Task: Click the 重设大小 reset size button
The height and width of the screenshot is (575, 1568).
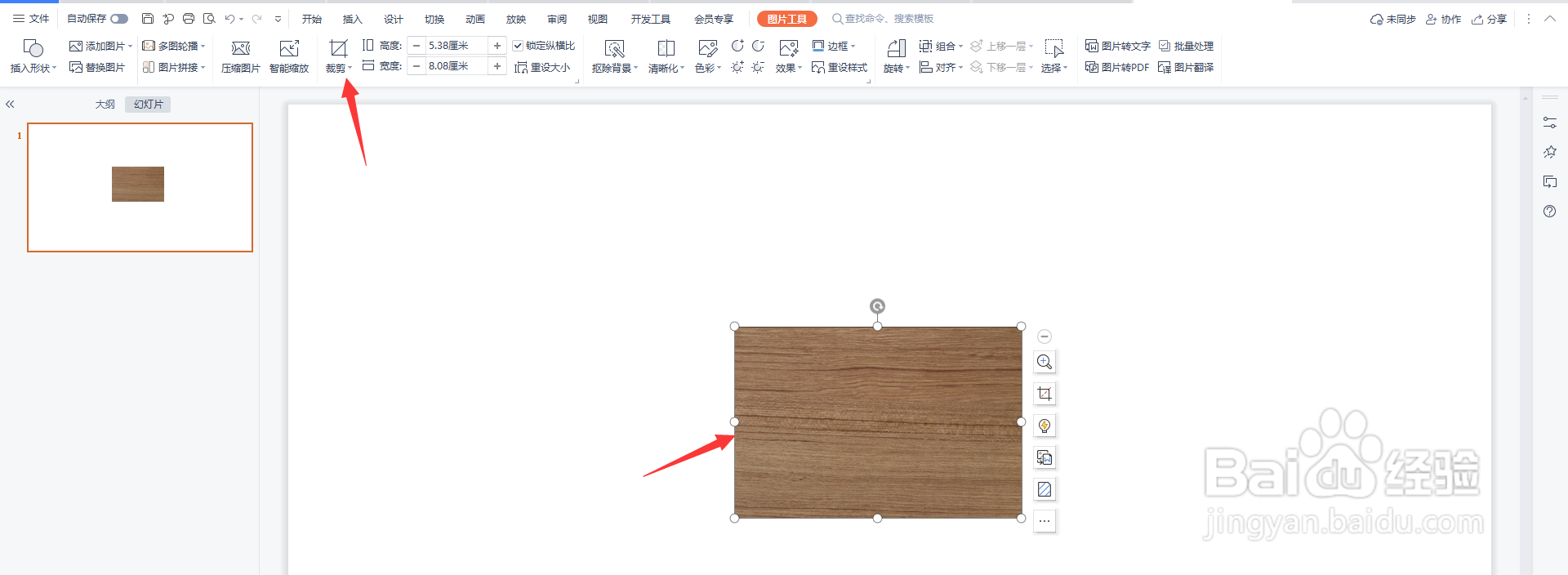Action: [x=542, y=68]
